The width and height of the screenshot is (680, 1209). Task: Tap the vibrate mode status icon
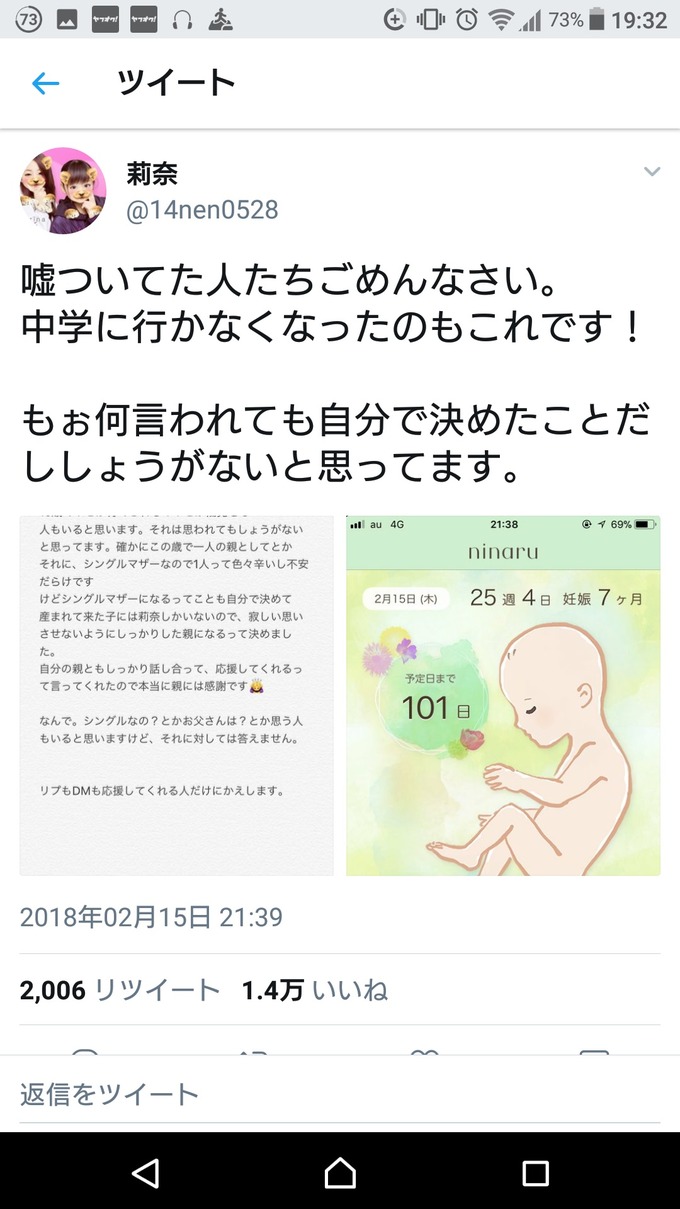(430, 19)
